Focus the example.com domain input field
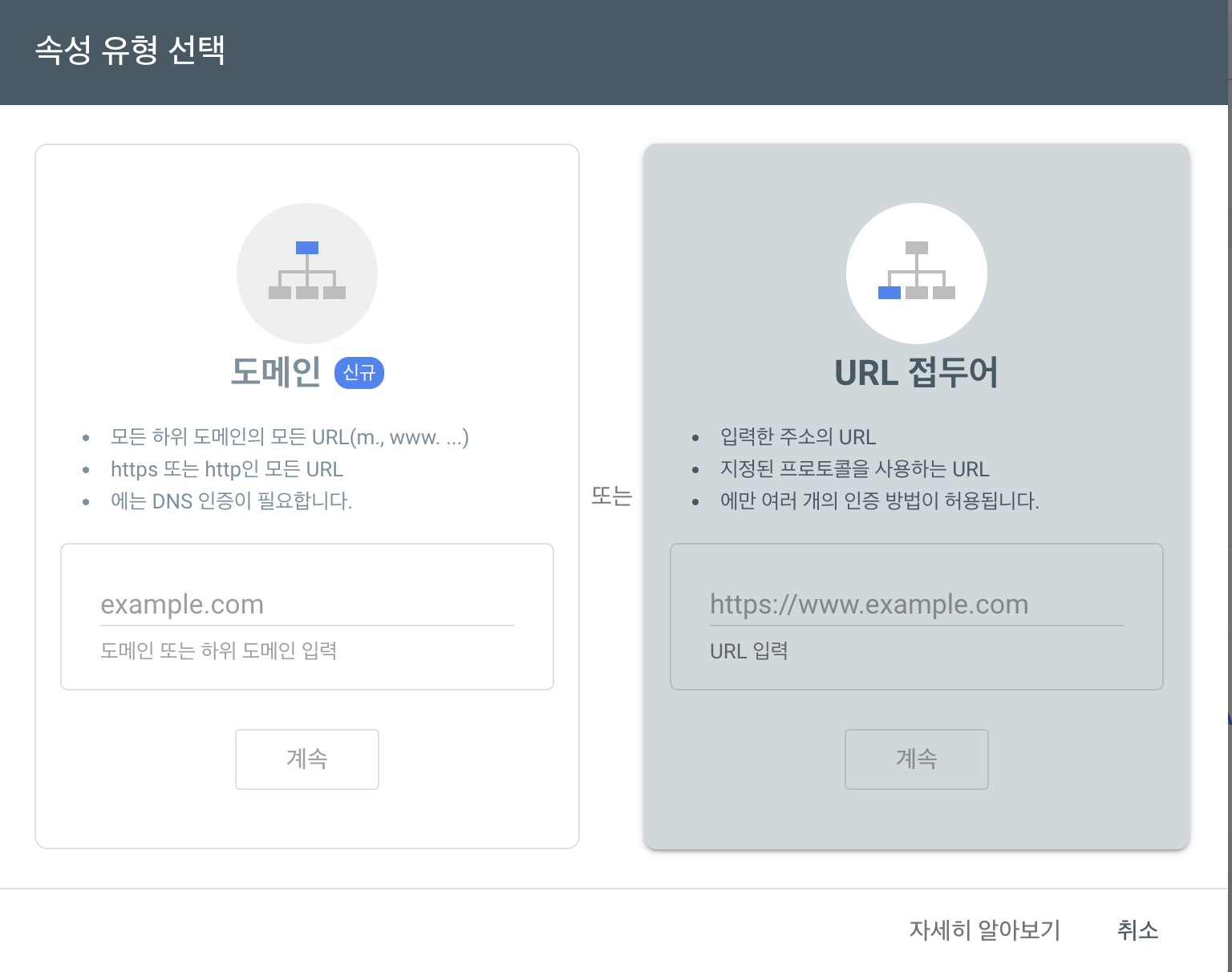The image size is (1232, 972). pos(307,605)
